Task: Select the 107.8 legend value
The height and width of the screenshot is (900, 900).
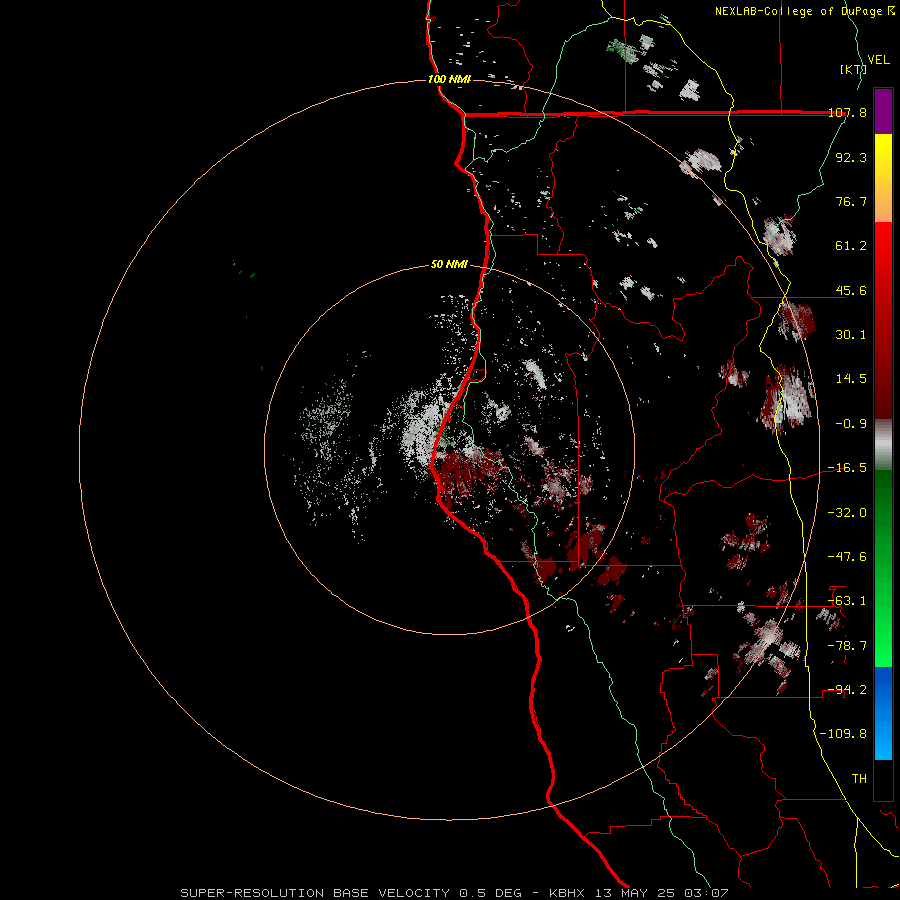Action: [847, 113]
